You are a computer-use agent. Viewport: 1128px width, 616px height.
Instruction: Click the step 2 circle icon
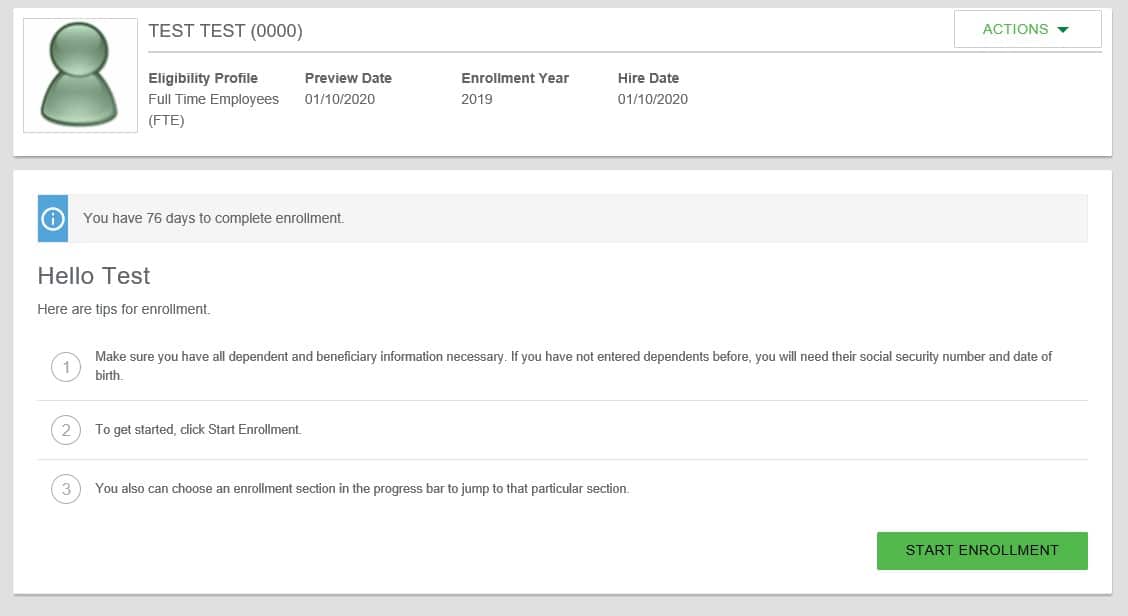pos(66,430)
